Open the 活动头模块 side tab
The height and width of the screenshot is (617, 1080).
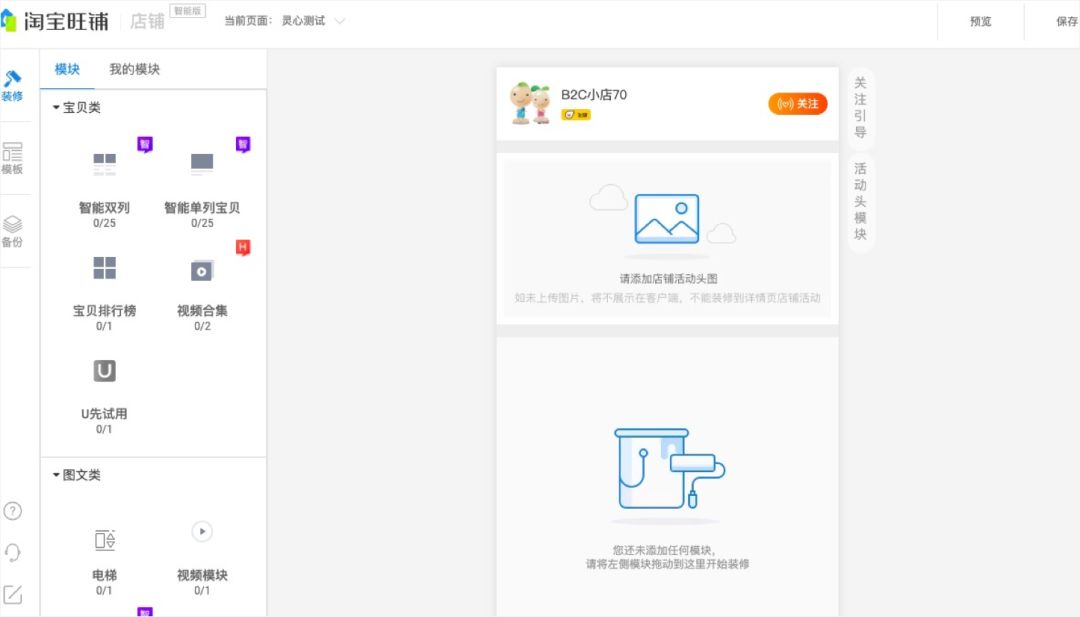coord(859,200)
